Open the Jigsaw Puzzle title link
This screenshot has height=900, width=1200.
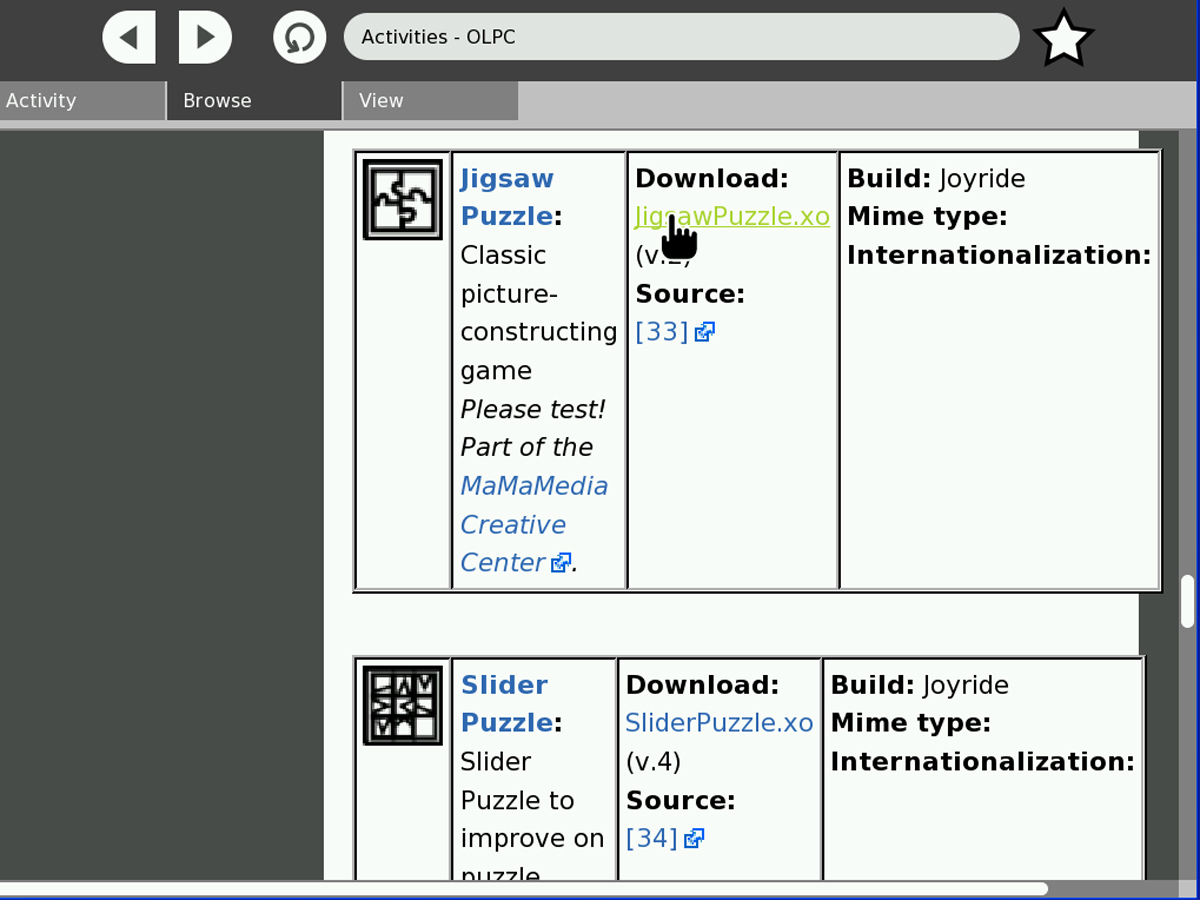[507, 197]
